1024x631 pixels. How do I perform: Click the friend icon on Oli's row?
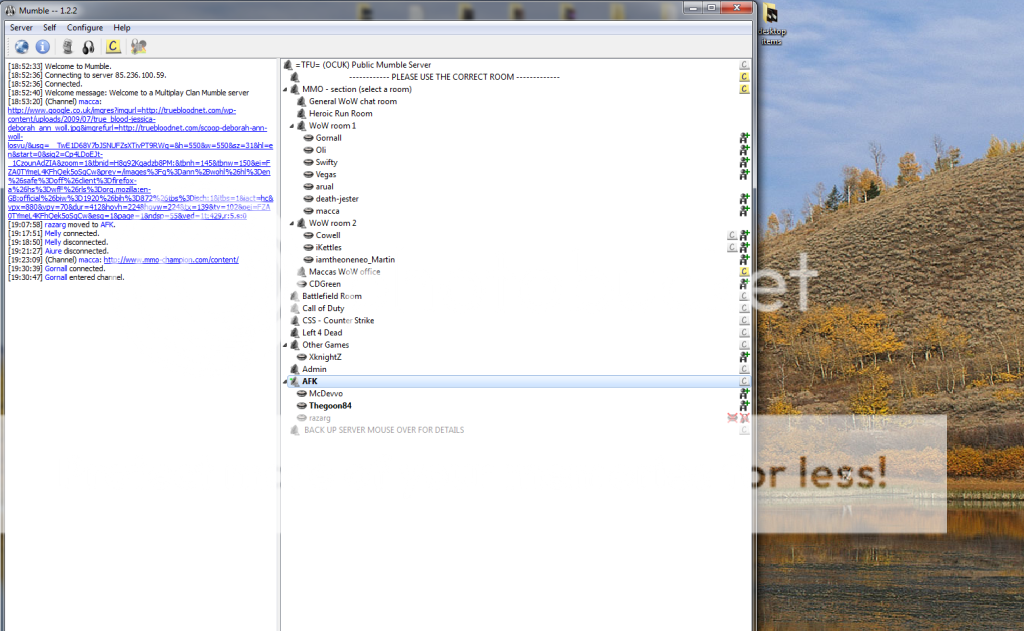(744, 150)
